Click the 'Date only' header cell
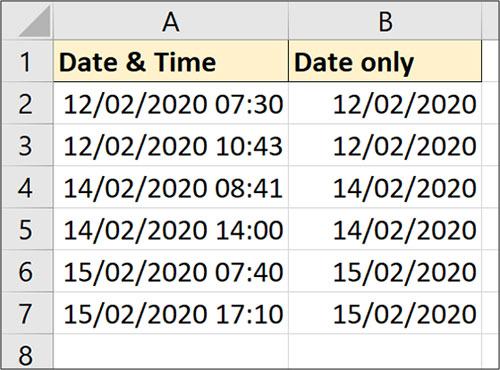Screen dimensions: 500x370 click(385, 61)
